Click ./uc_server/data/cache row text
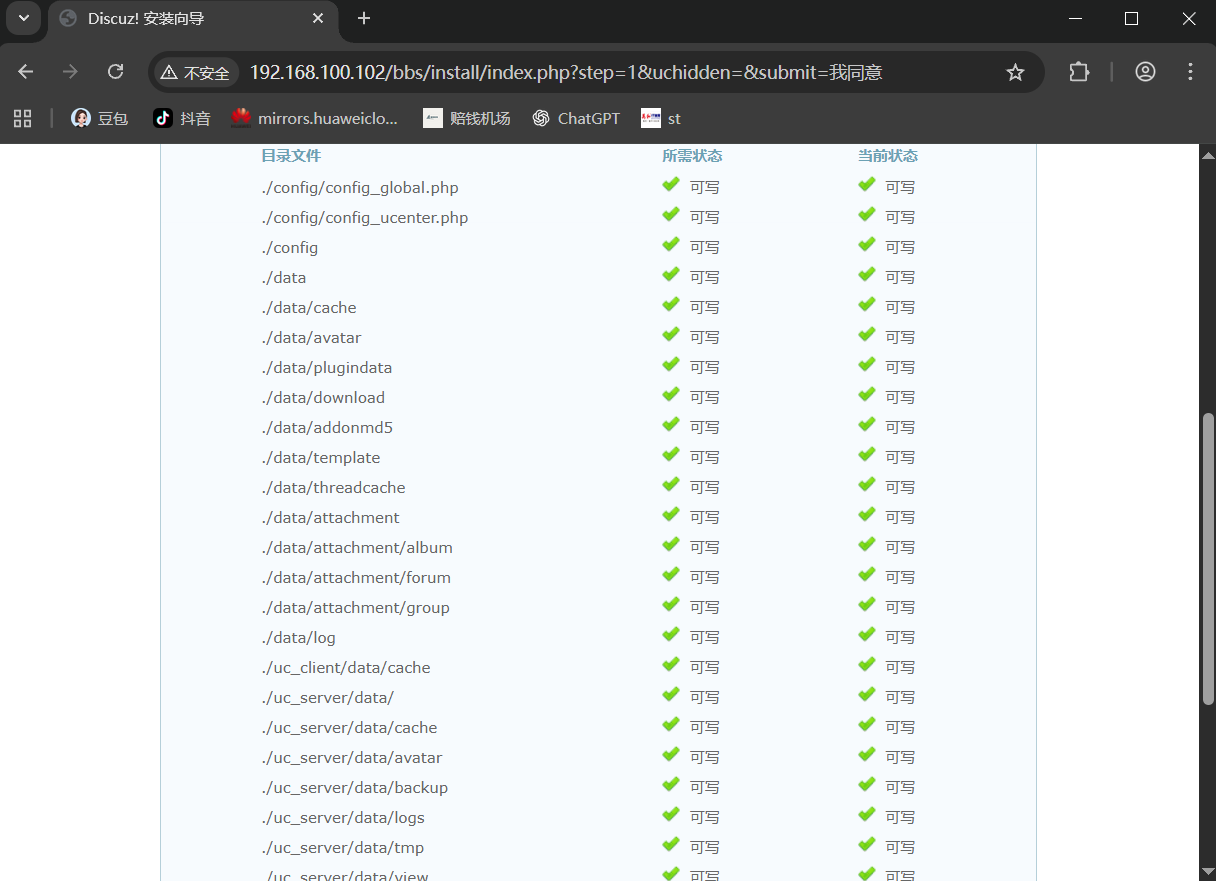Viewport: 1216px width, 881px height. (x=349, y=727)
